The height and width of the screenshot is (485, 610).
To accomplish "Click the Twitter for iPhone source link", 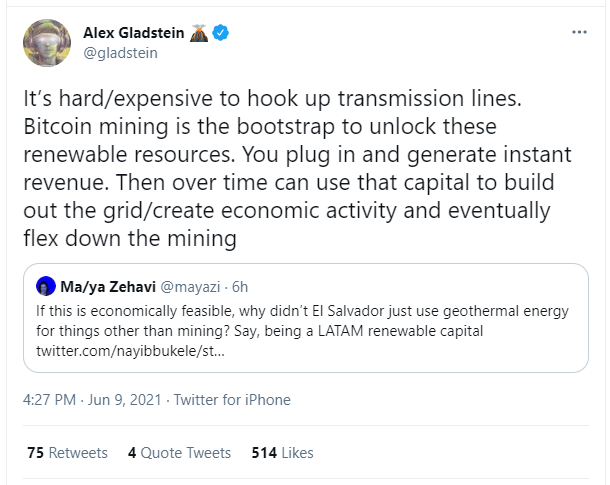I will pyautogui.click(x=232, y=400).
